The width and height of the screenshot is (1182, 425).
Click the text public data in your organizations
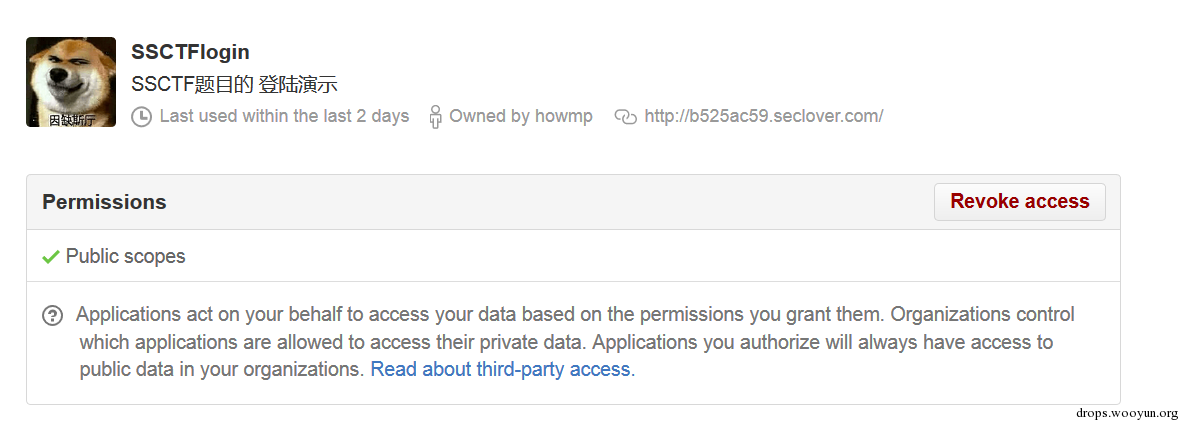pyautogui.click(x=222, y=369)
